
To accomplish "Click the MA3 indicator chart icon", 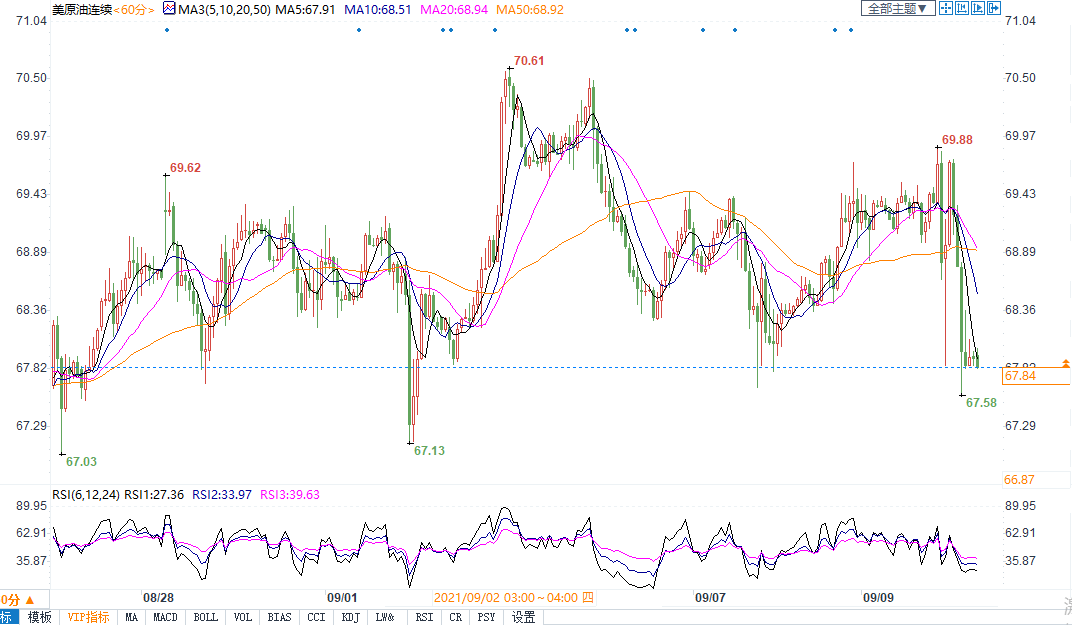I will coord(169,8).
